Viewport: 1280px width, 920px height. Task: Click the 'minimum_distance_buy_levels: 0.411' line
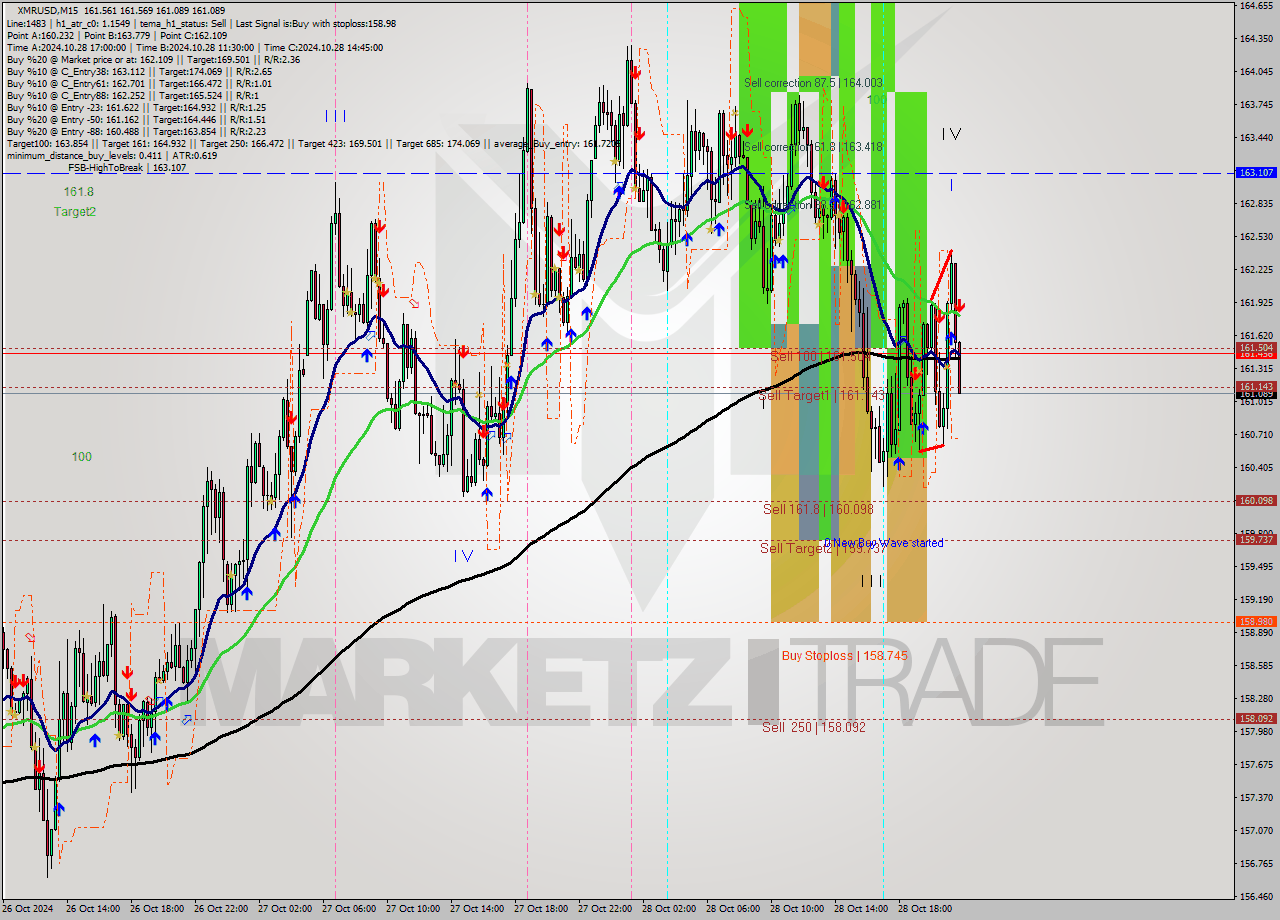pyautogui.click(x=111, y=155)
